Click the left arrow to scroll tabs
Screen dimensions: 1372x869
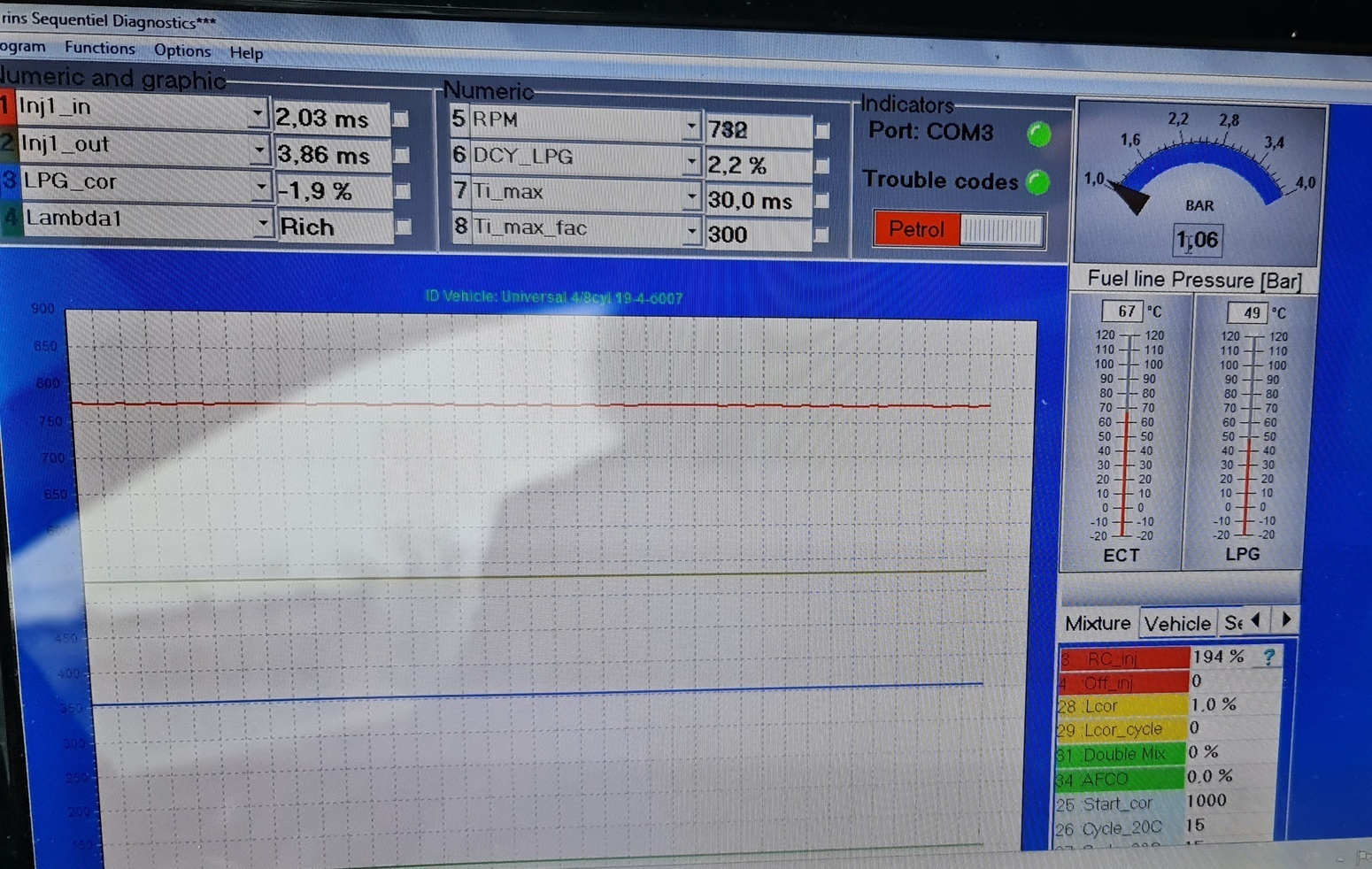pyautogui.click(x=1256, y=620)
